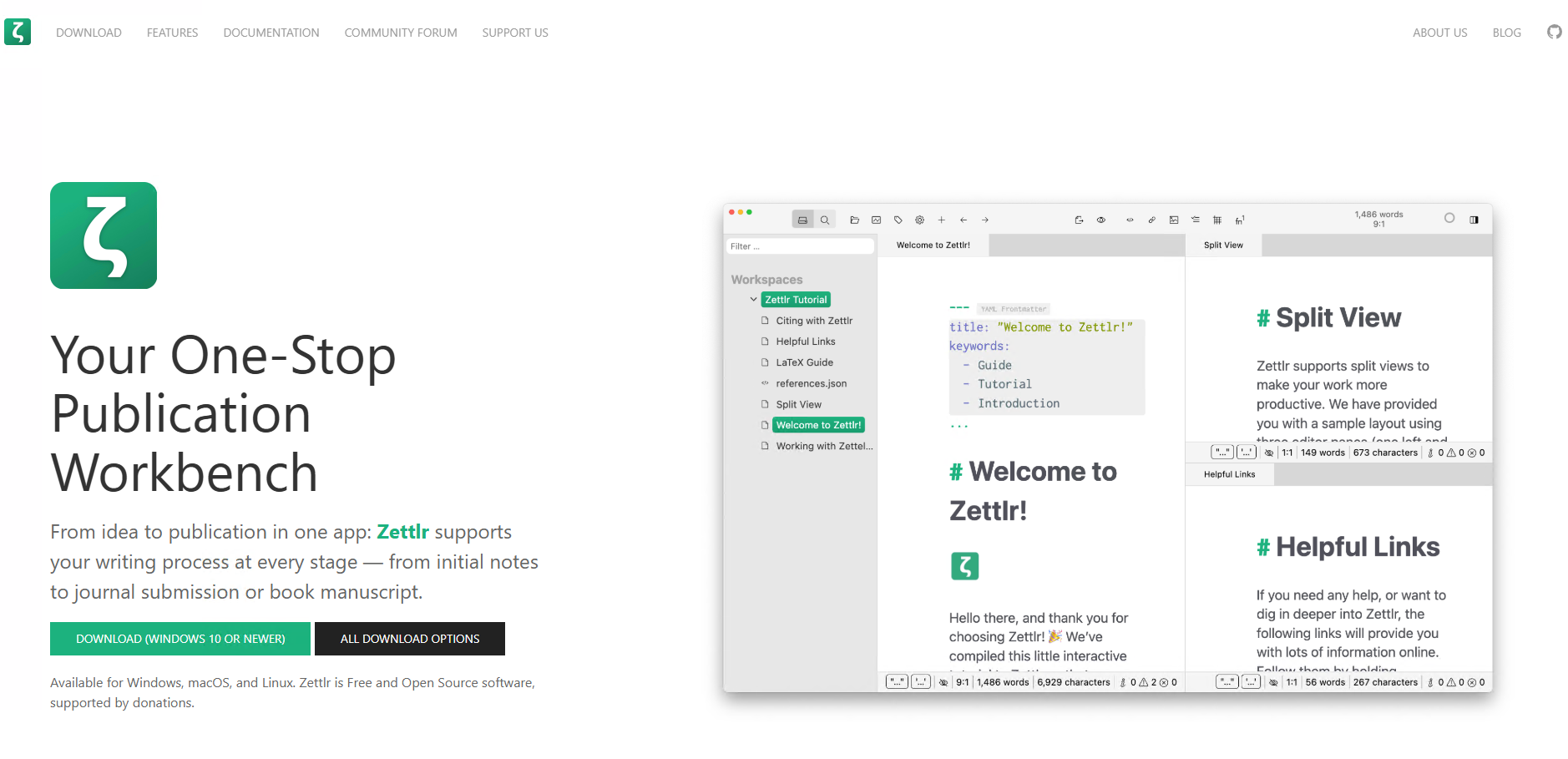Open the SUPPORT US menu item
The height and width of the screenshot is (759, 1568).
click(x=515, y=33)
